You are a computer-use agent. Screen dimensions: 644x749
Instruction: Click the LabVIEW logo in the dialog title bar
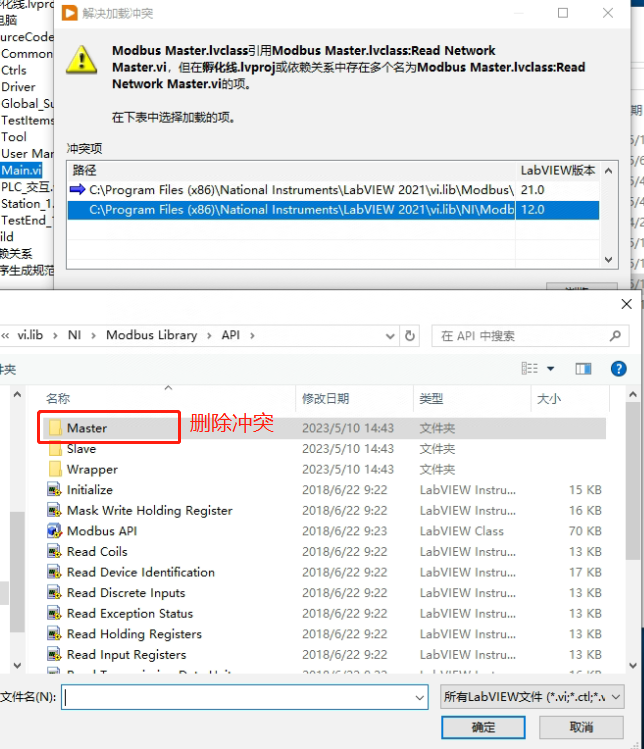coord(69,13)
